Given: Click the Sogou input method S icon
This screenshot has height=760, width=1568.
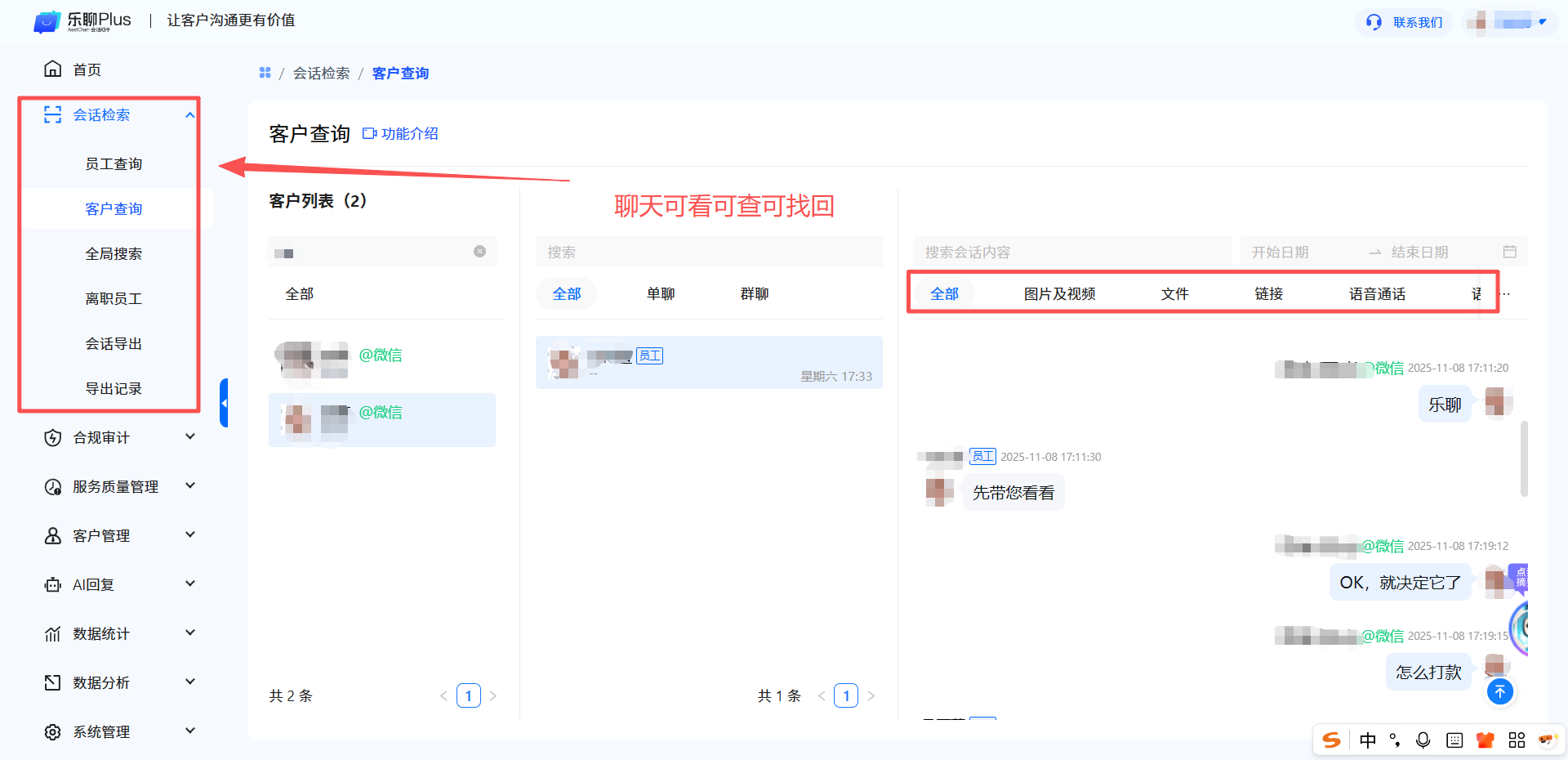Looking at the screenshot, I should point(1331,740).
